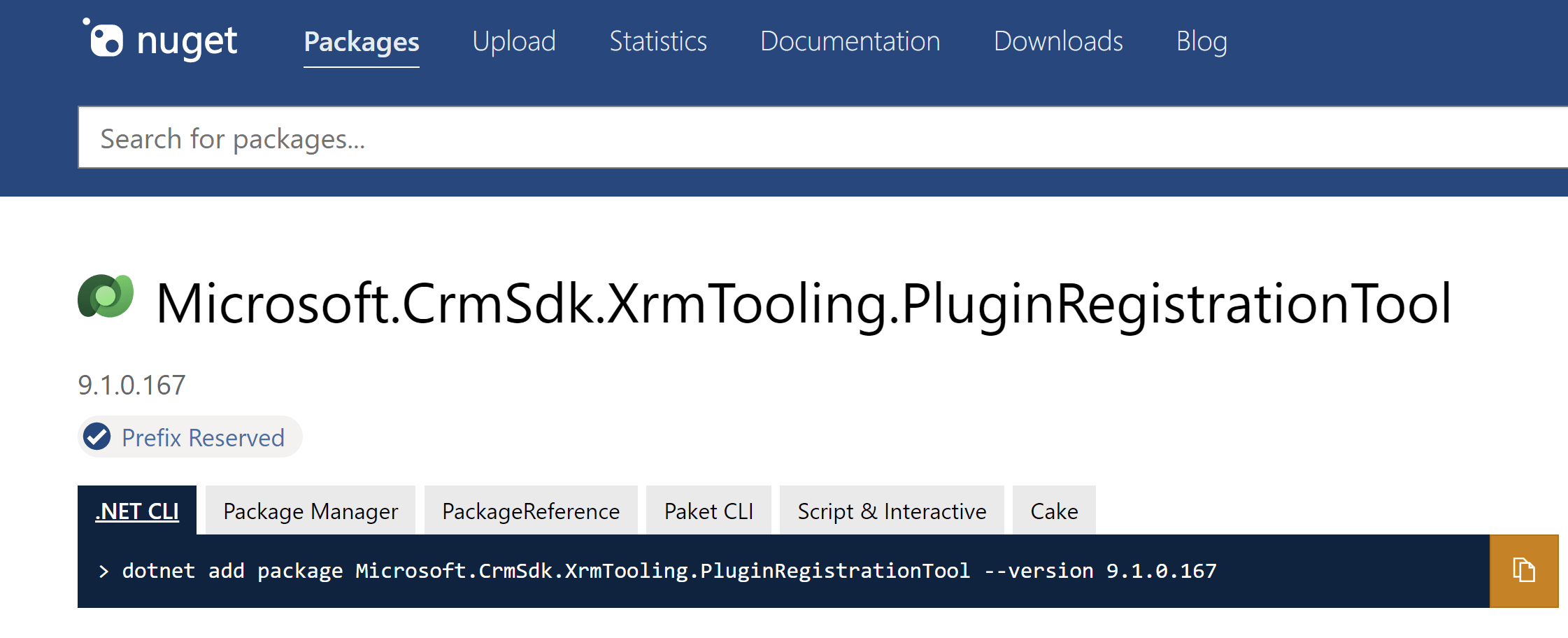Click the Prefix Reserved checkmark icon
Image resolution: width=1568 pixels, height=638 pixels.
pos(97,437)
